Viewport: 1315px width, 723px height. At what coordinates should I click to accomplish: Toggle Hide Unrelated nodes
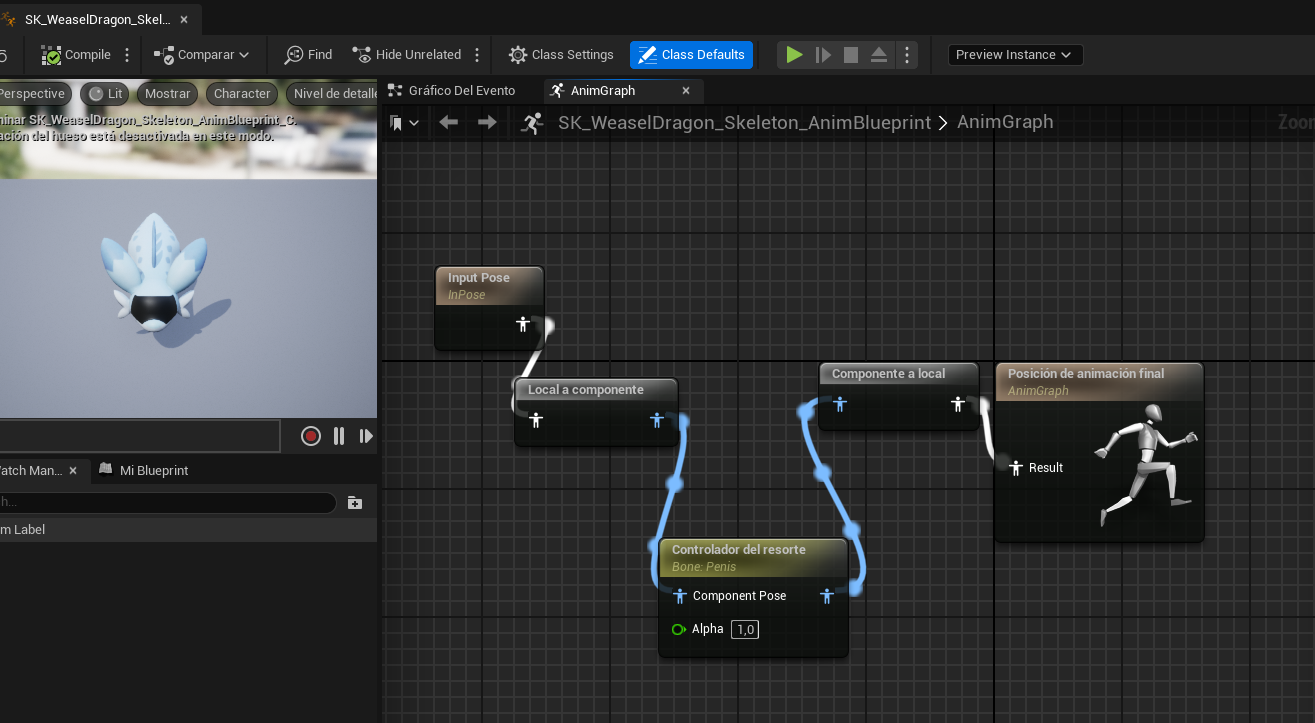[x=406, y=55]
